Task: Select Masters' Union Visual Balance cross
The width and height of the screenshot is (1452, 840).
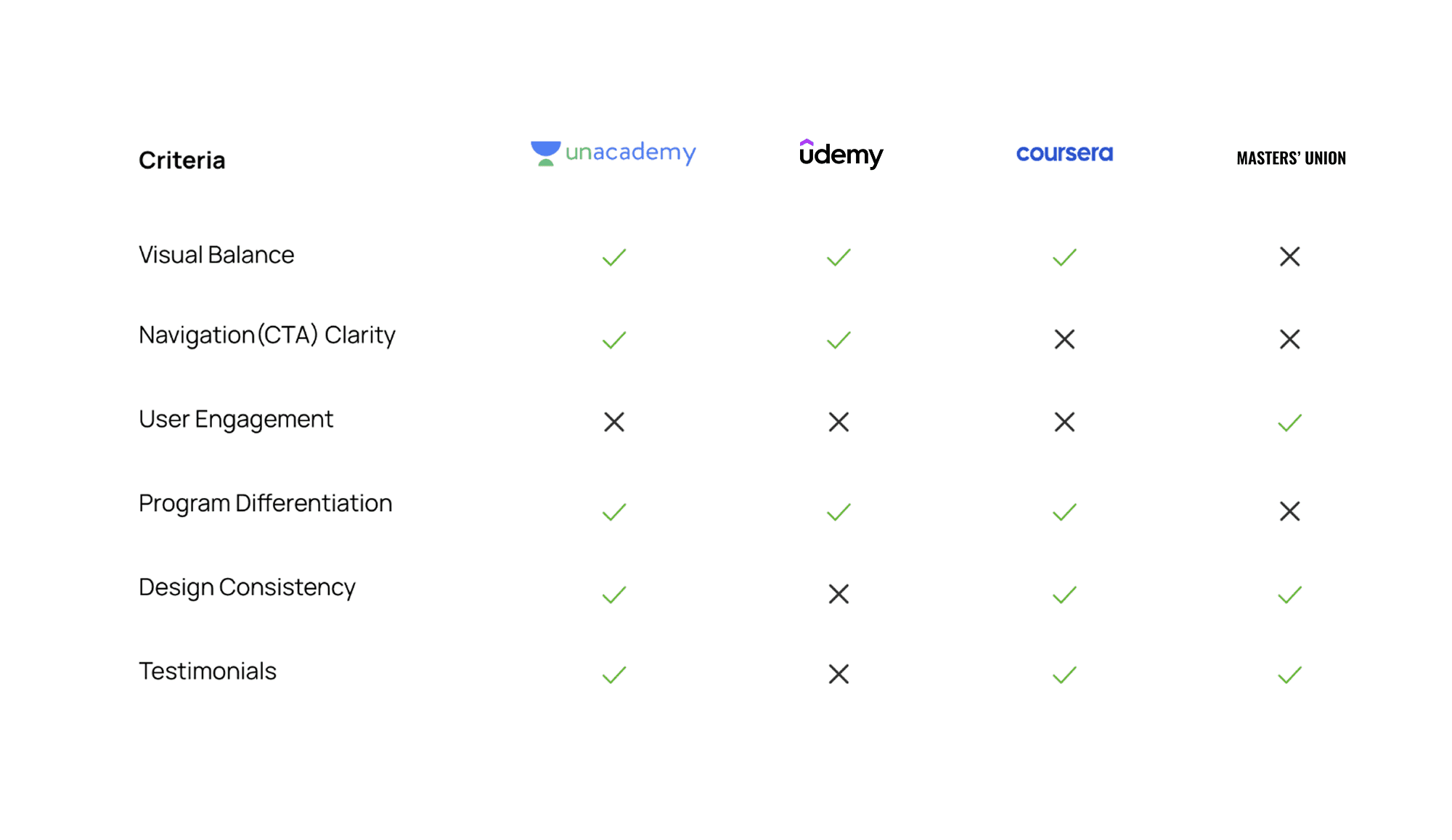Action: coord(1289,256)
